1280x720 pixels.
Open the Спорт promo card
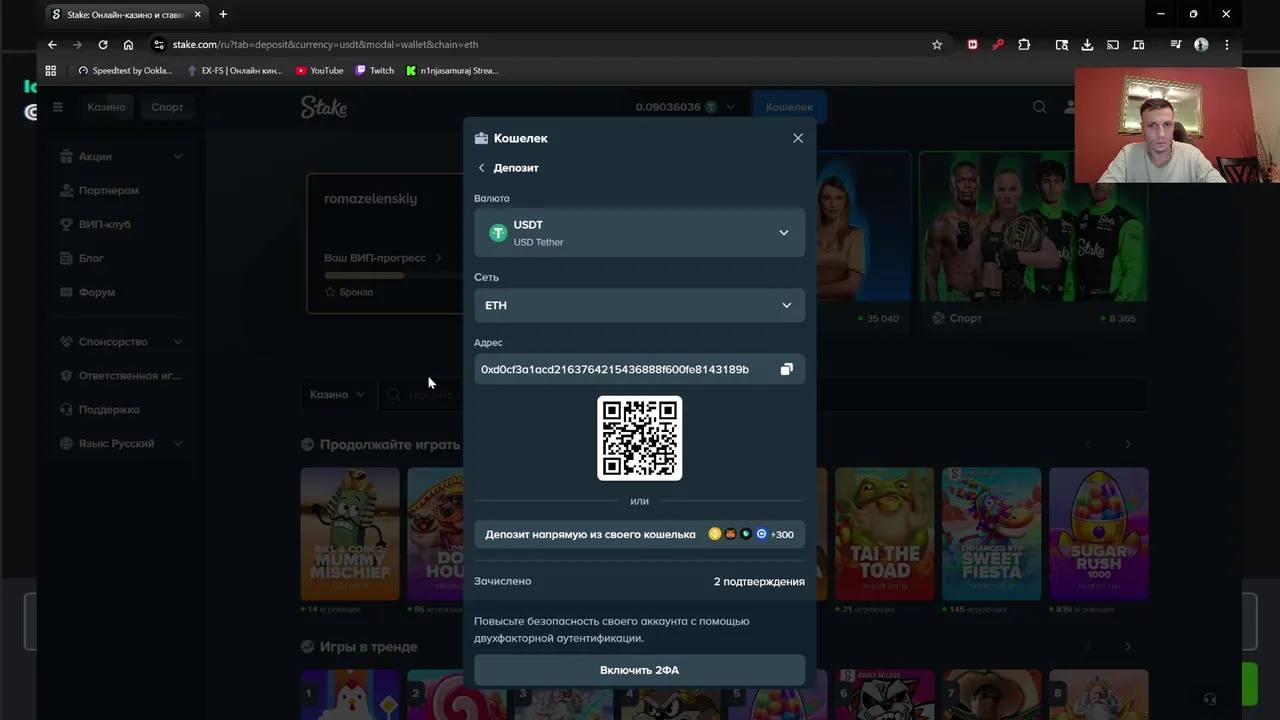pos(1033,242)
